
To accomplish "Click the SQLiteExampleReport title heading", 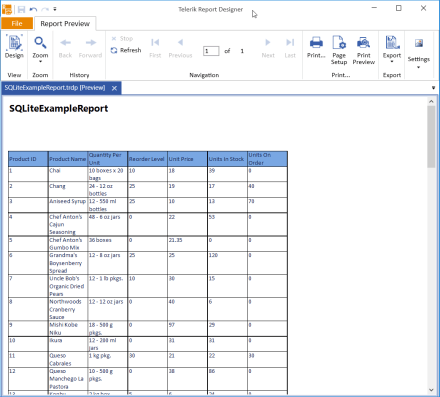I will tap(59, 109).
